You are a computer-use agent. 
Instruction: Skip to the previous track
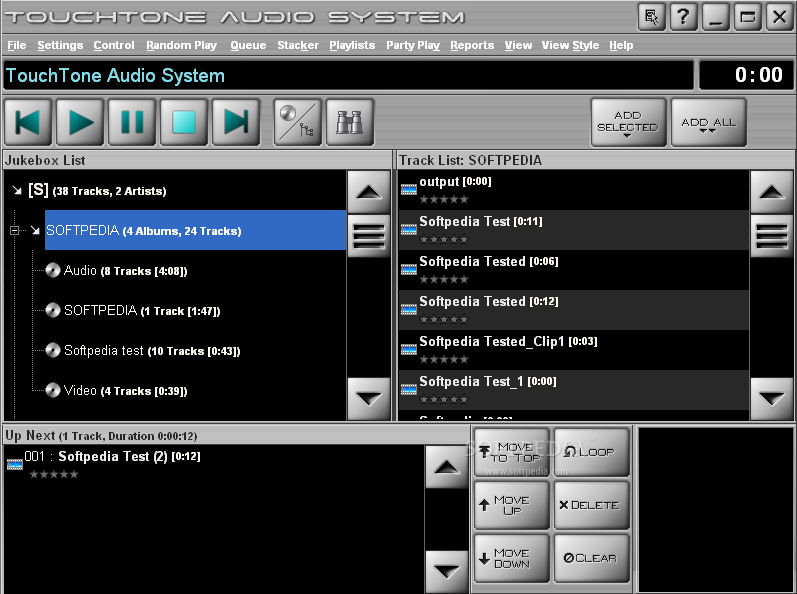[x=28, y=122]
